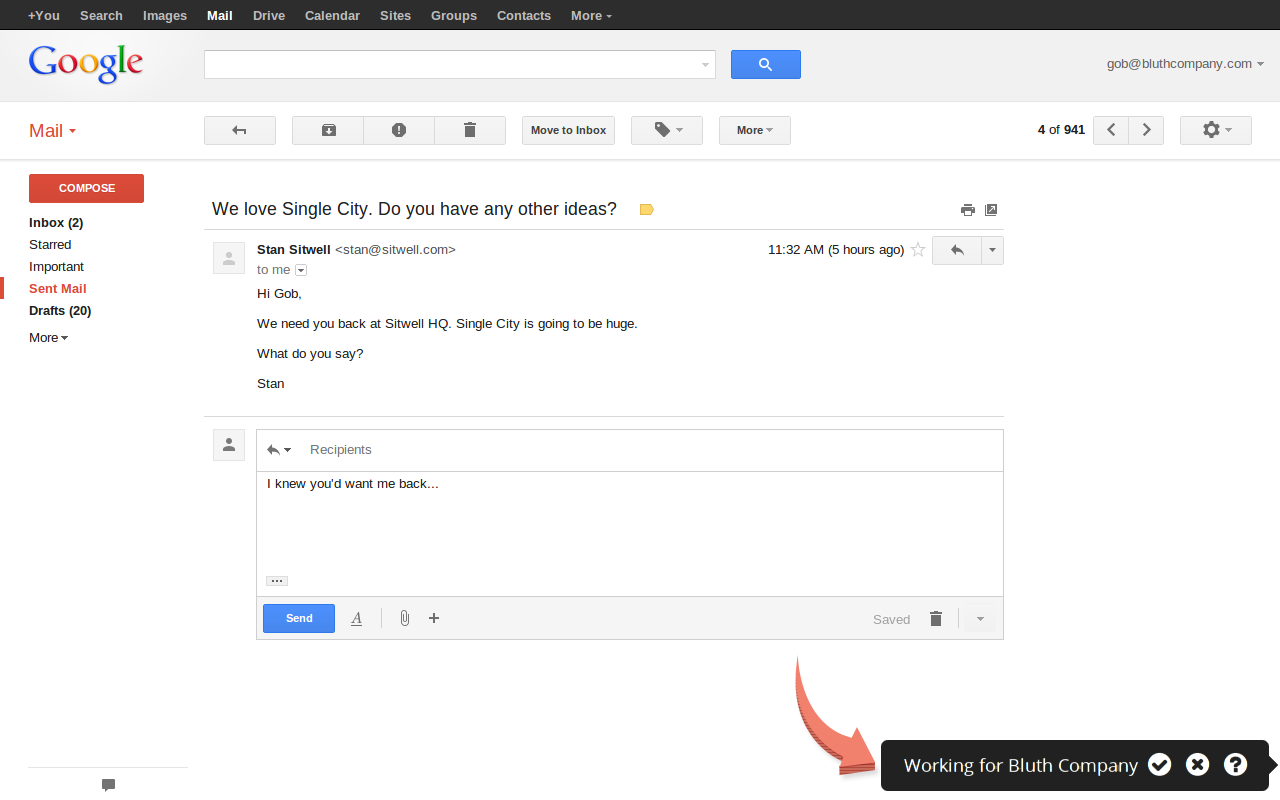
Task: Click the yellow importance marker
Action: click(646, 210)
